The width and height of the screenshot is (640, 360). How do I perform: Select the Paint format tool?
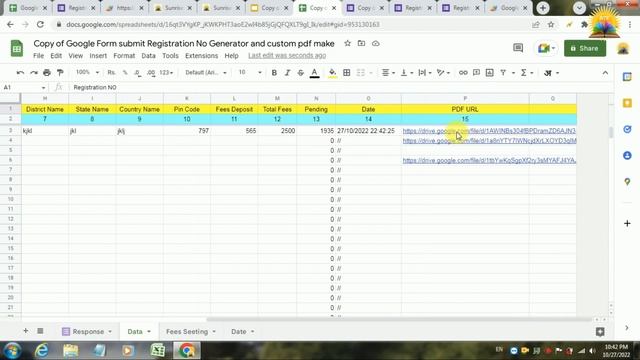coord(60,73)
